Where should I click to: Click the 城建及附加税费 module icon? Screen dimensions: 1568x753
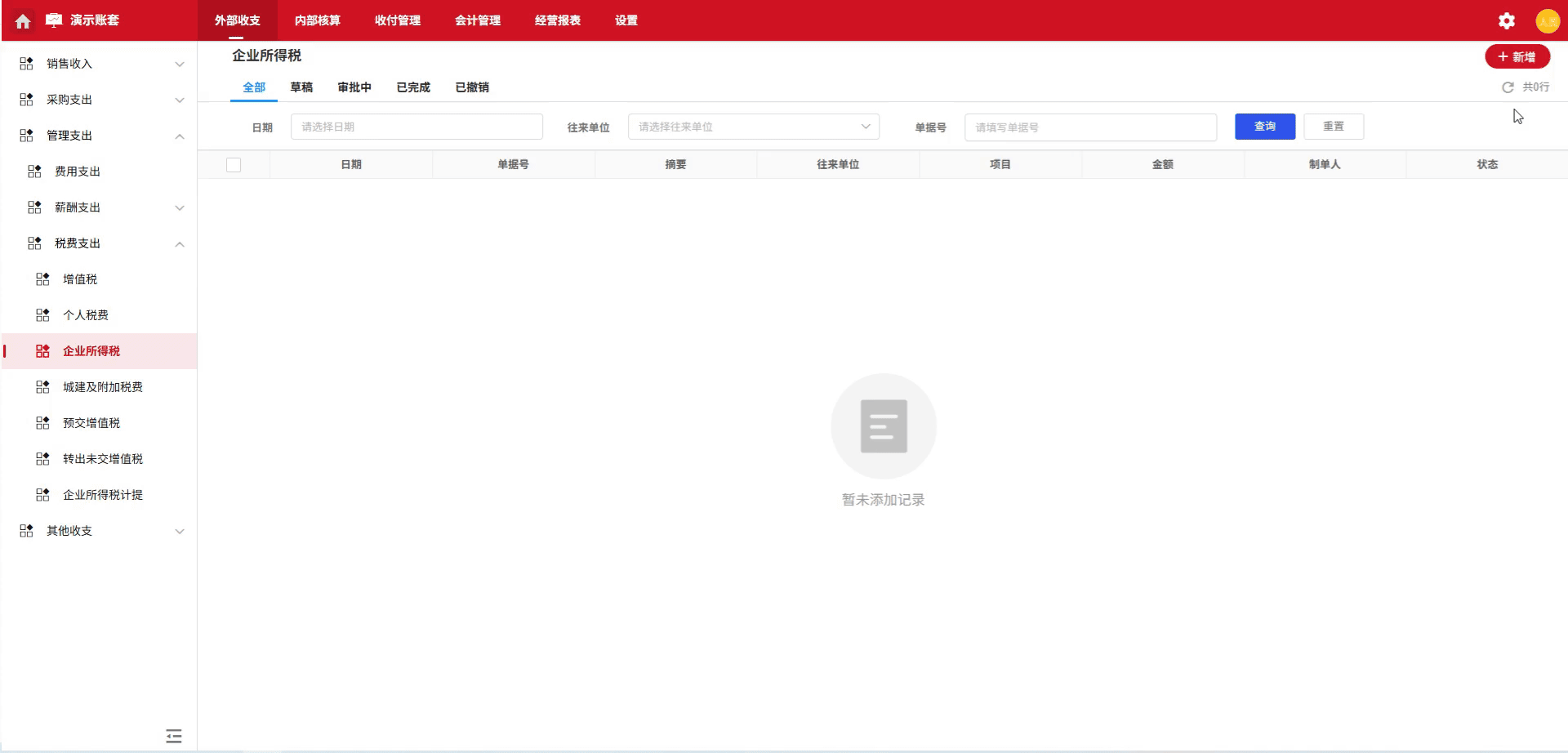pos(42,386)
